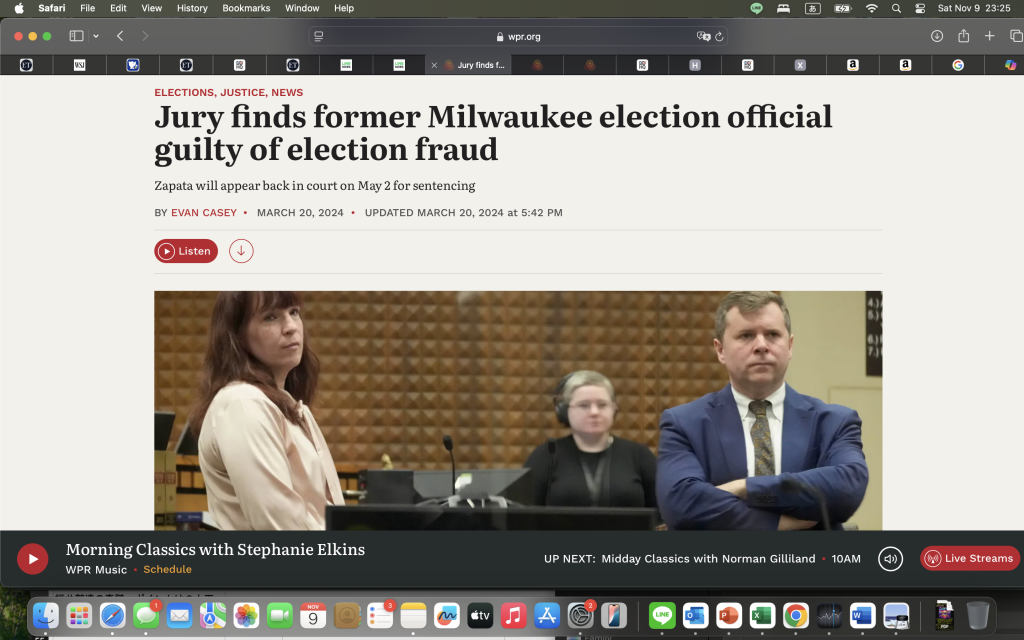Reload the page using the refresh icon
1024x640 pixels.
[719, 36]
